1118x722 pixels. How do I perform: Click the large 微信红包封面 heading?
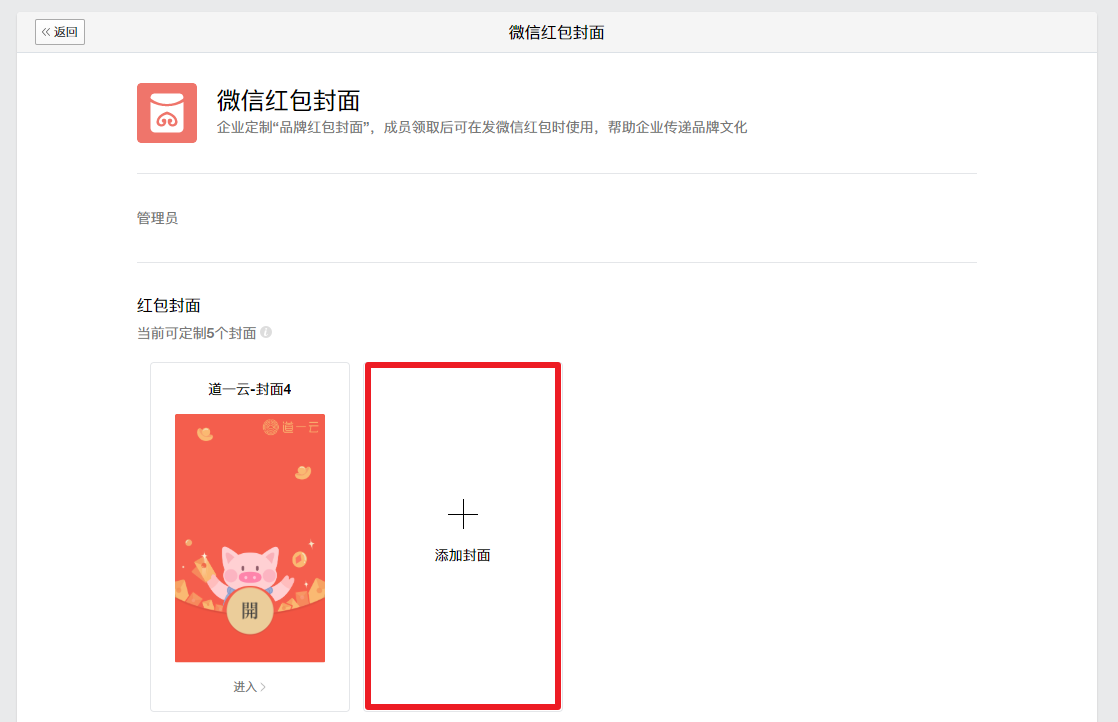[289, 100]
